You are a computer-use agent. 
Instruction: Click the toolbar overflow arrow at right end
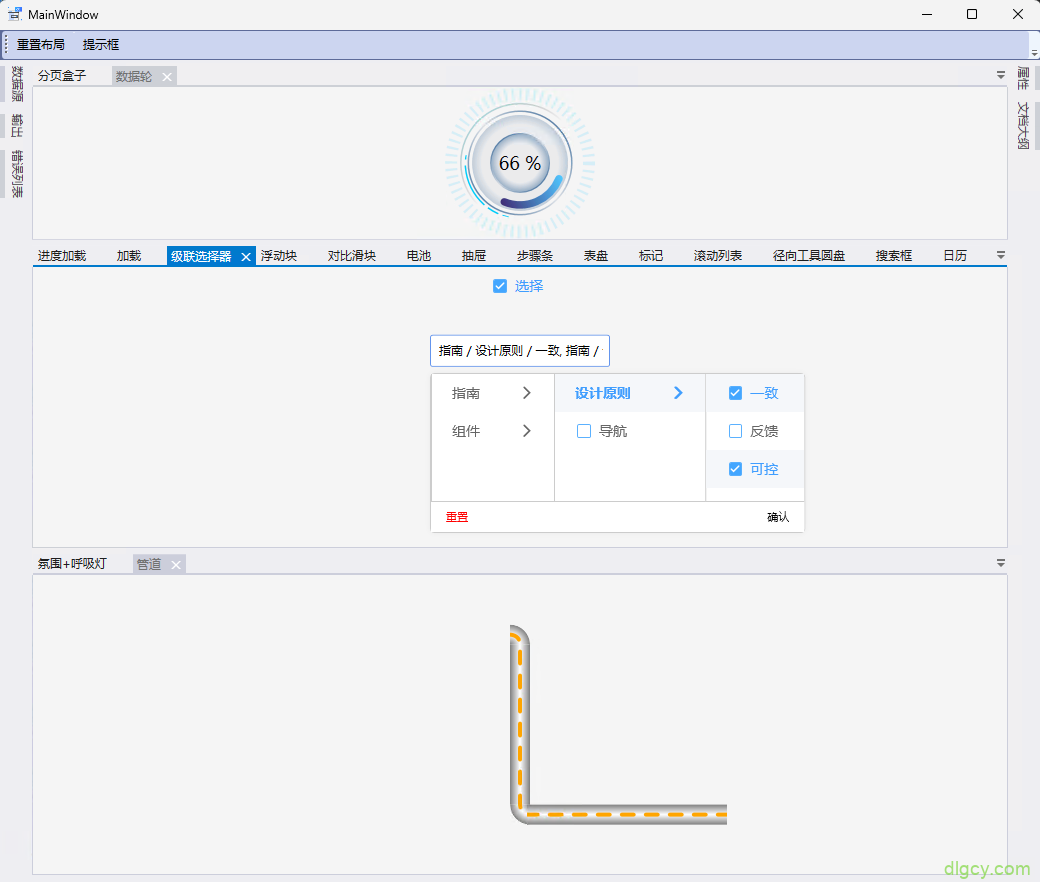1034,51
